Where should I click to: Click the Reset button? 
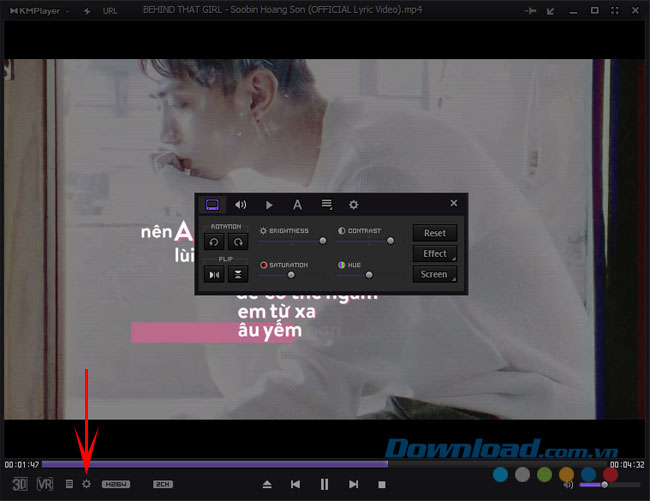[x=435, y=233]
